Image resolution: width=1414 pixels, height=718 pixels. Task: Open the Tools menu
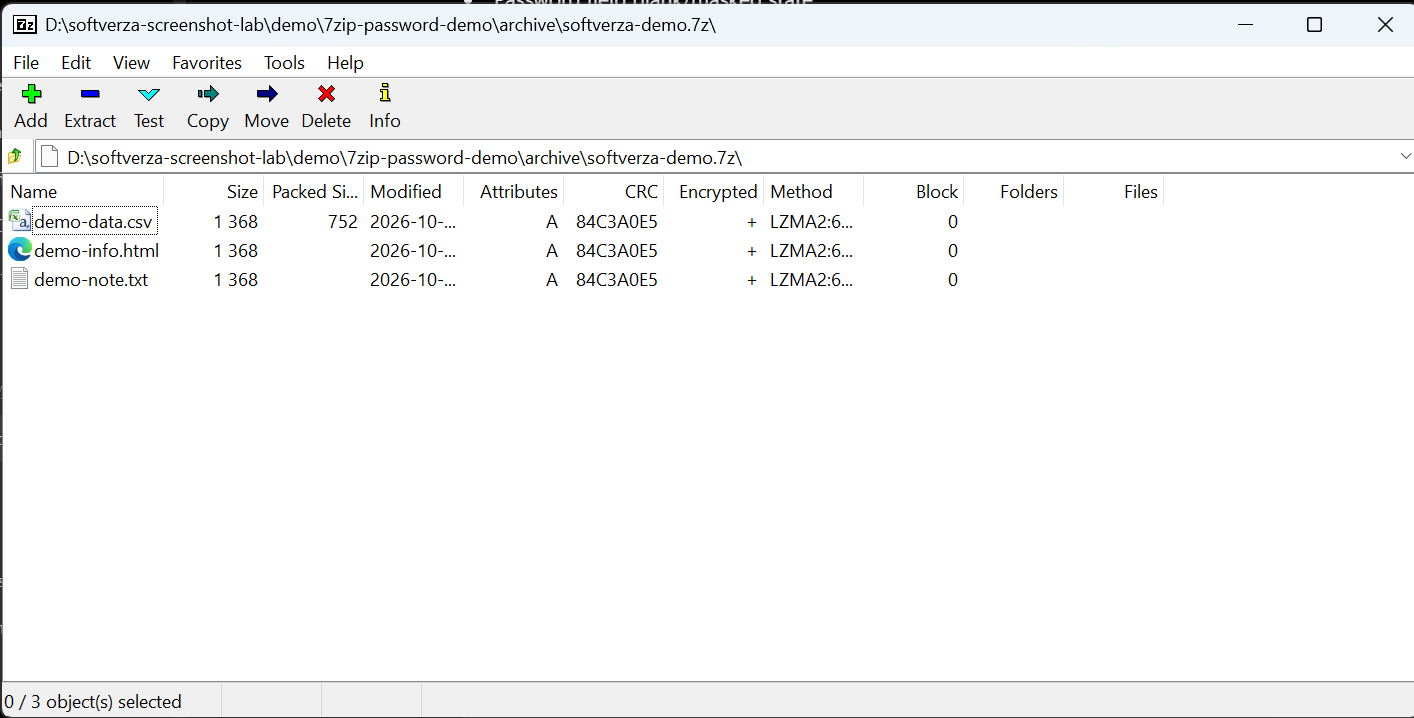tap(284, 62)
